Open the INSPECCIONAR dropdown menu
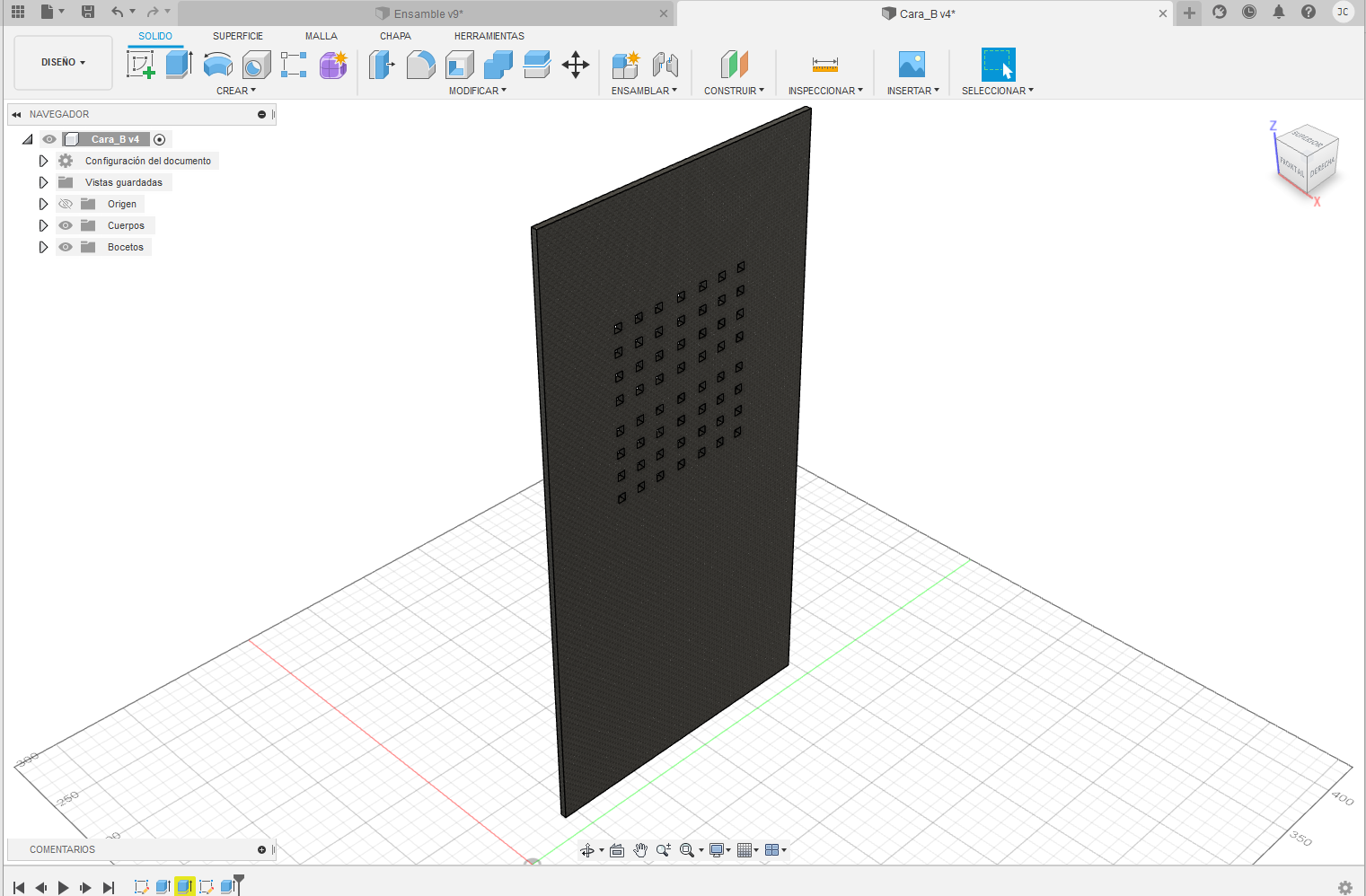The width and height of the screenshot is (1366, 896). (825, 91)
